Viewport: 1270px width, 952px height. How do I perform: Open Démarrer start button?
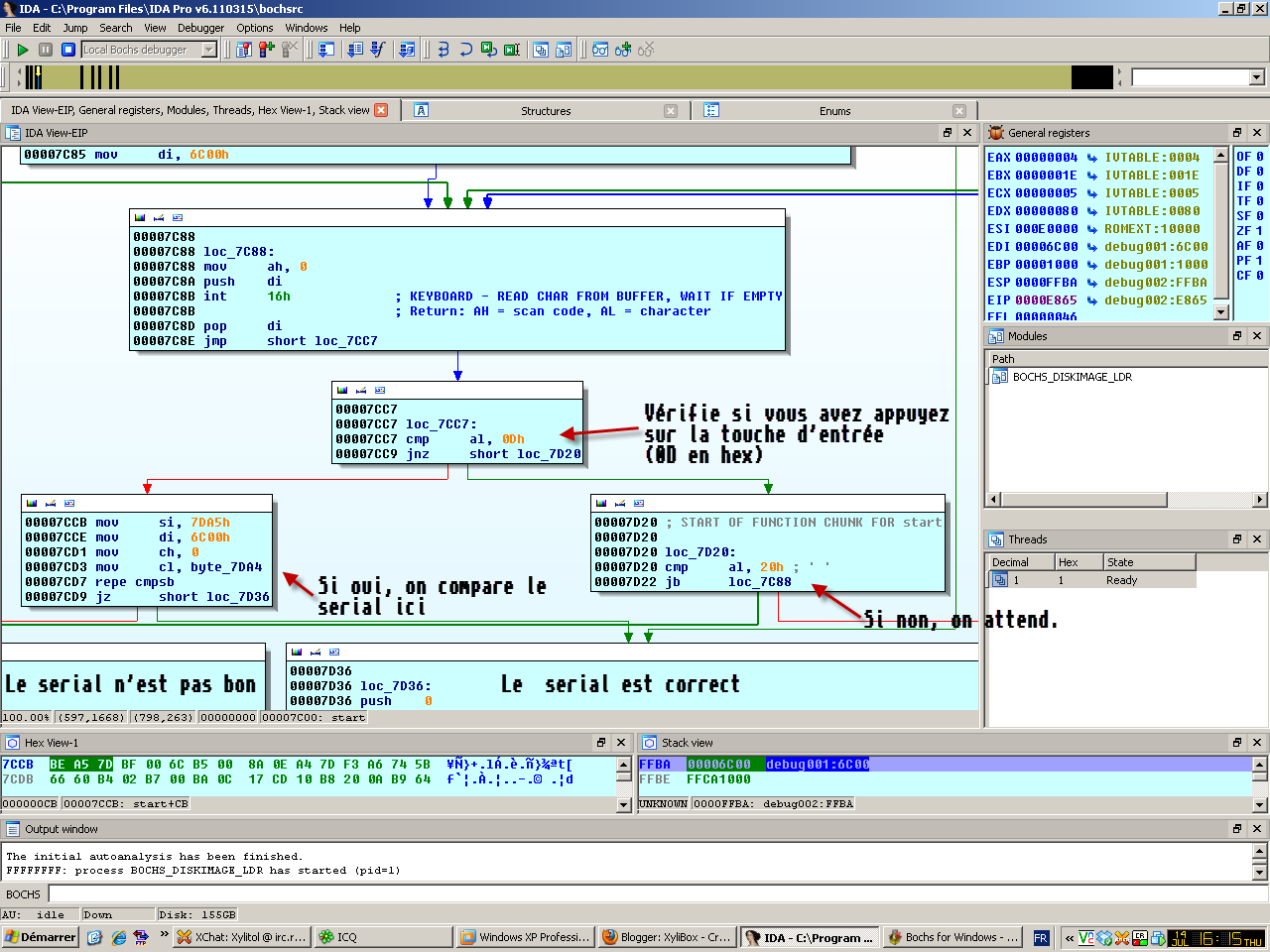(40, 937)
